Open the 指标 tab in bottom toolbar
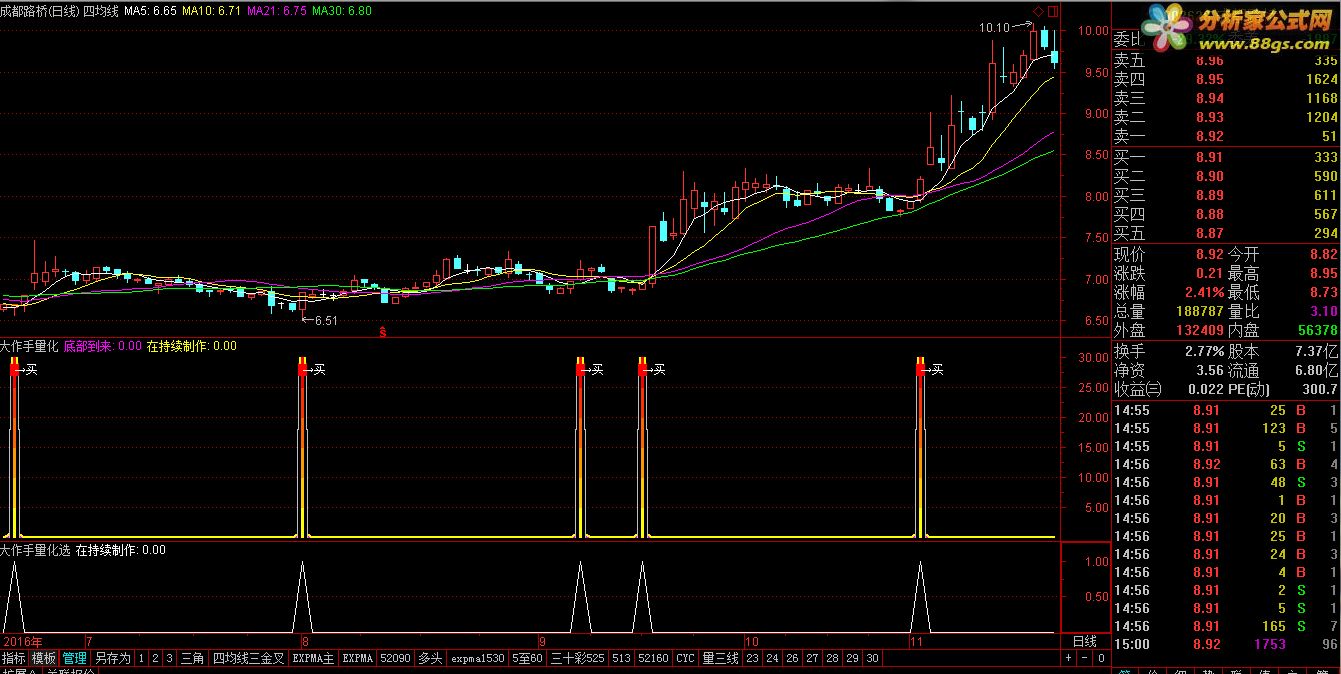 click(x=14, y=659)
